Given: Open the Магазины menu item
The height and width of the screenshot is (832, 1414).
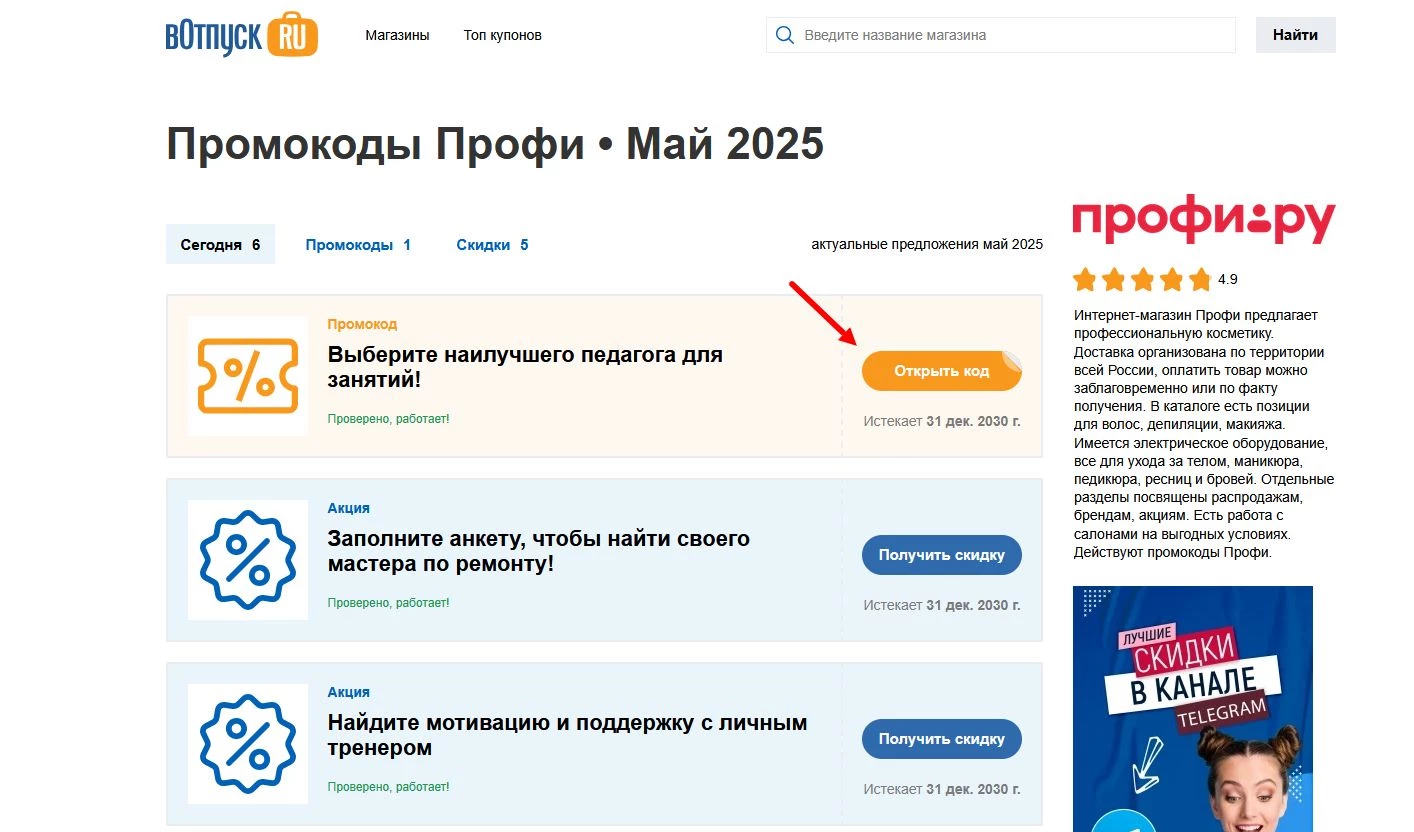Looking at the screenshot, I should click(x=397, y=34).
